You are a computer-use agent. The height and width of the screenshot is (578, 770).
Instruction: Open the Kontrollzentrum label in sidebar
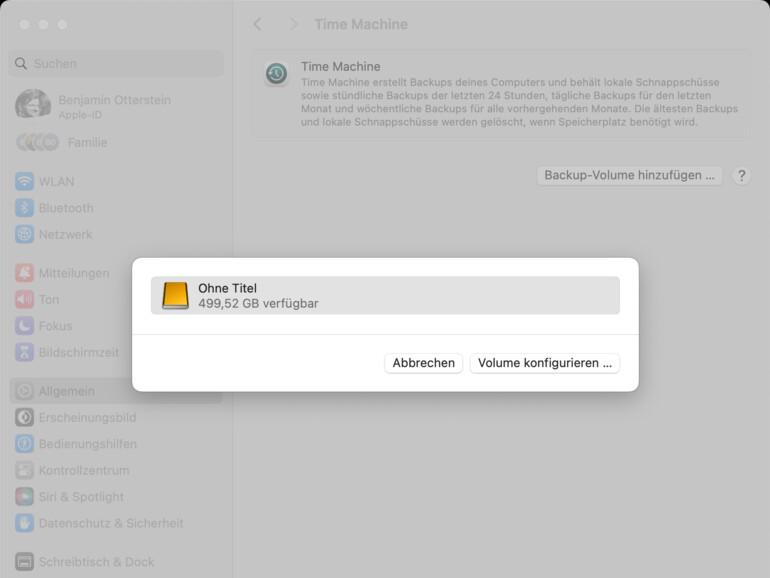click(84, 470)
